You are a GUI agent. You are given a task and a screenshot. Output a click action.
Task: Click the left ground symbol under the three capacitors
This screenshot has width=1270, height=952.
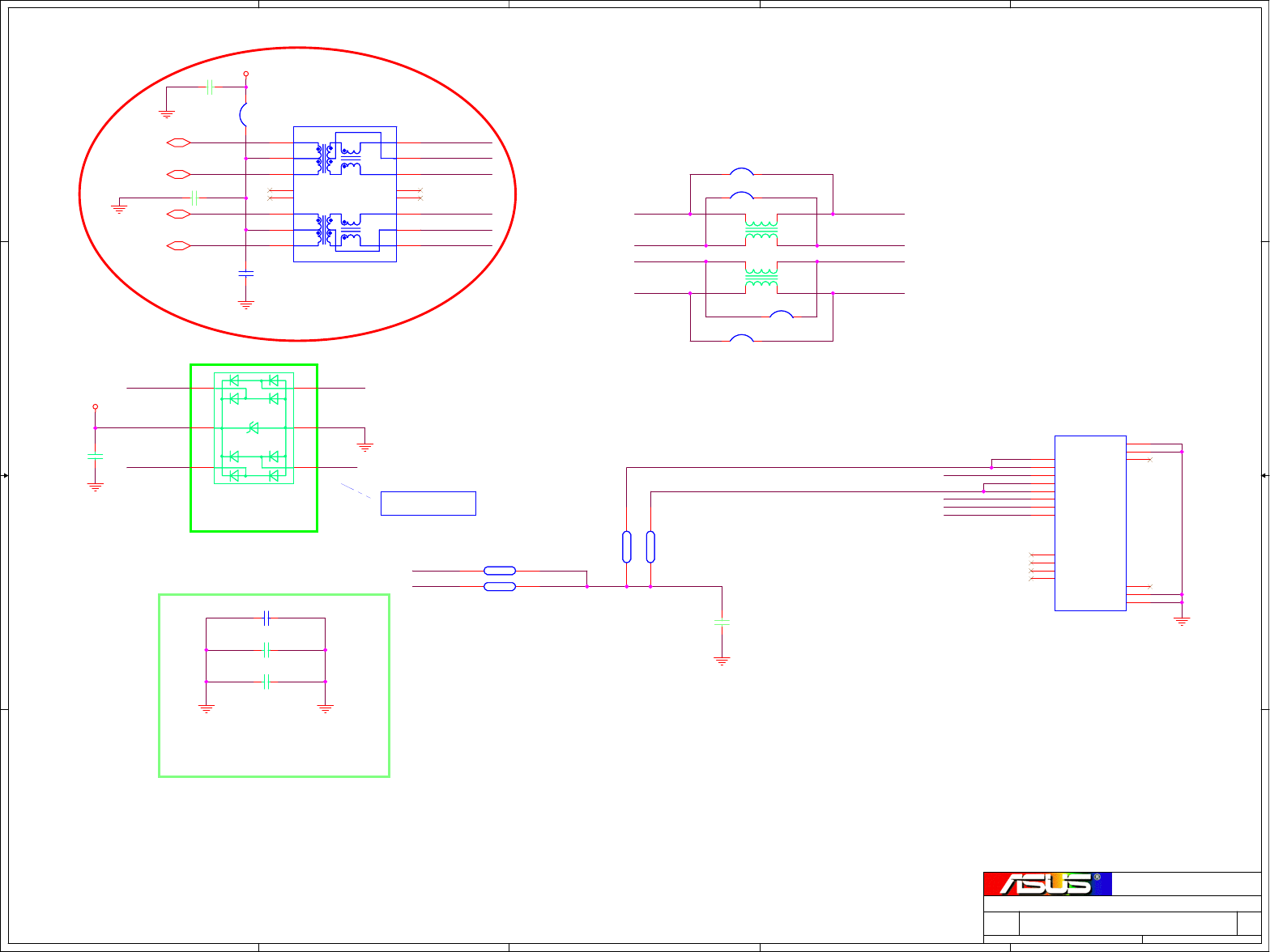pos(207,709)
